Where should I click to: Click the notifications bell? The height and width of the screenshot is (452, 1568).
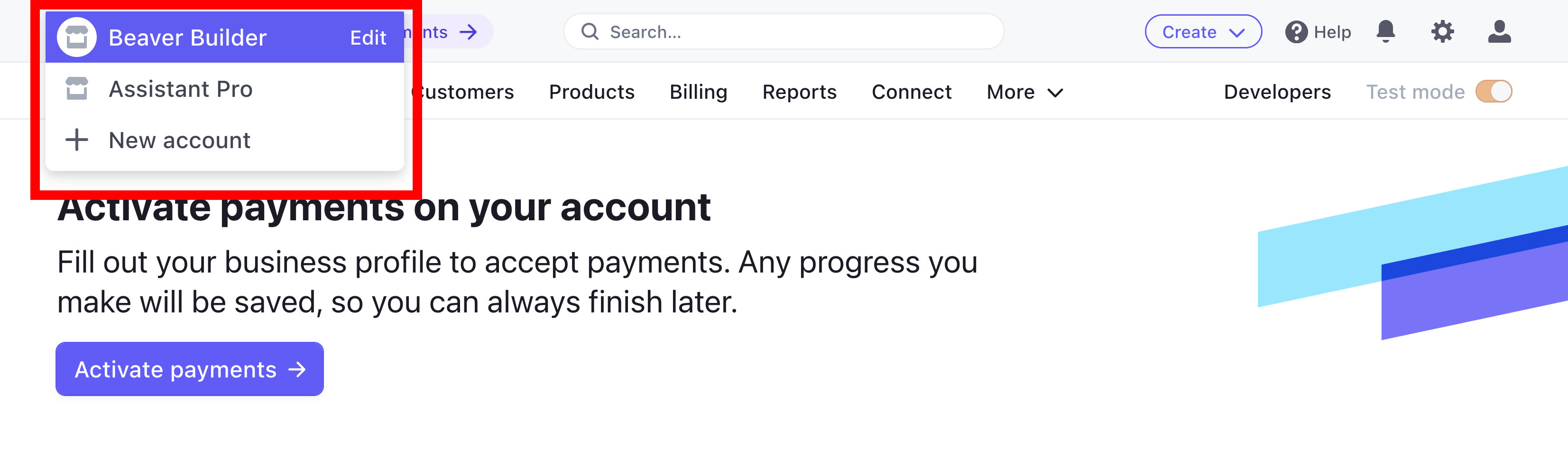(1386, 32)
